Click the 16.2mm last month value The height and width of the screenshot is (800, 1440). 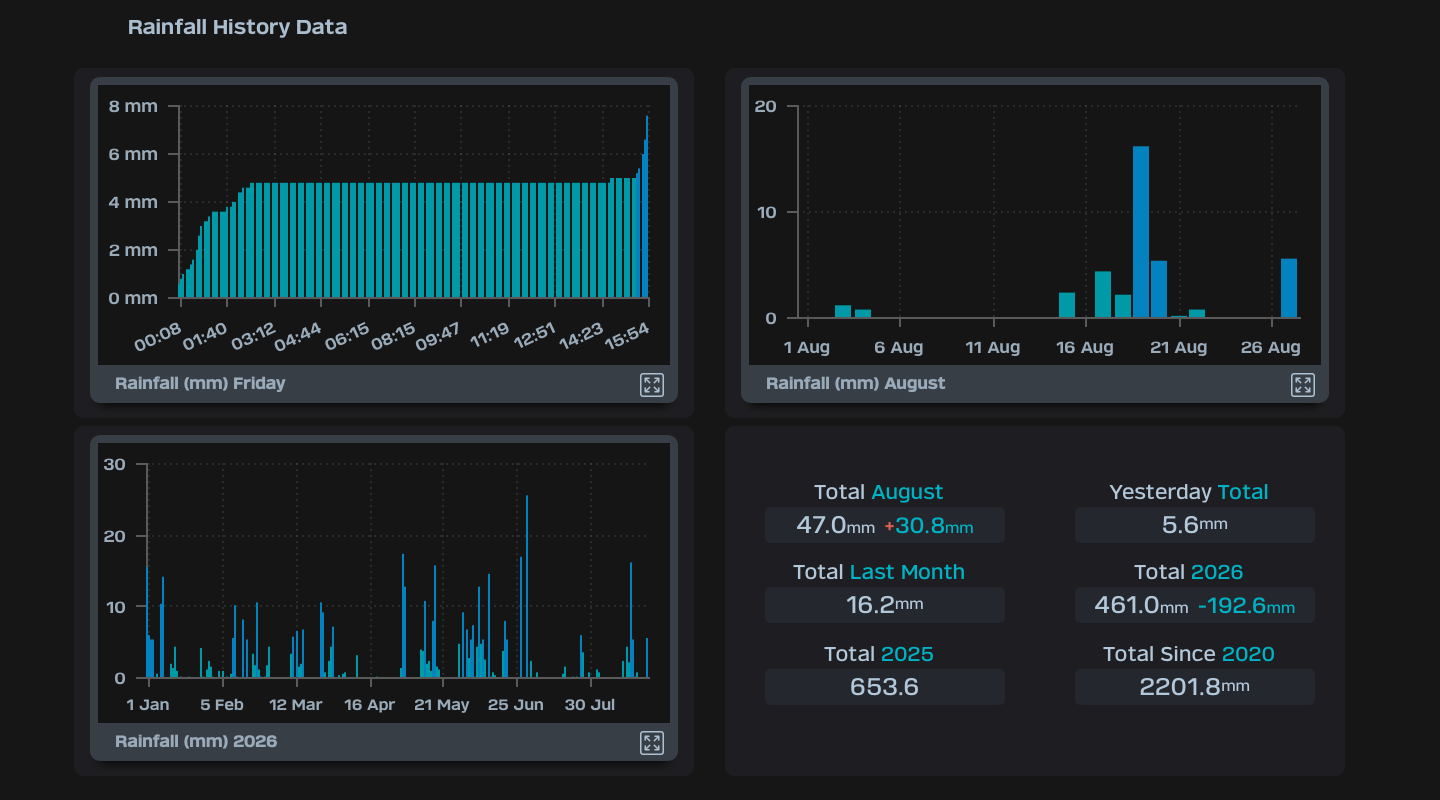884,605
